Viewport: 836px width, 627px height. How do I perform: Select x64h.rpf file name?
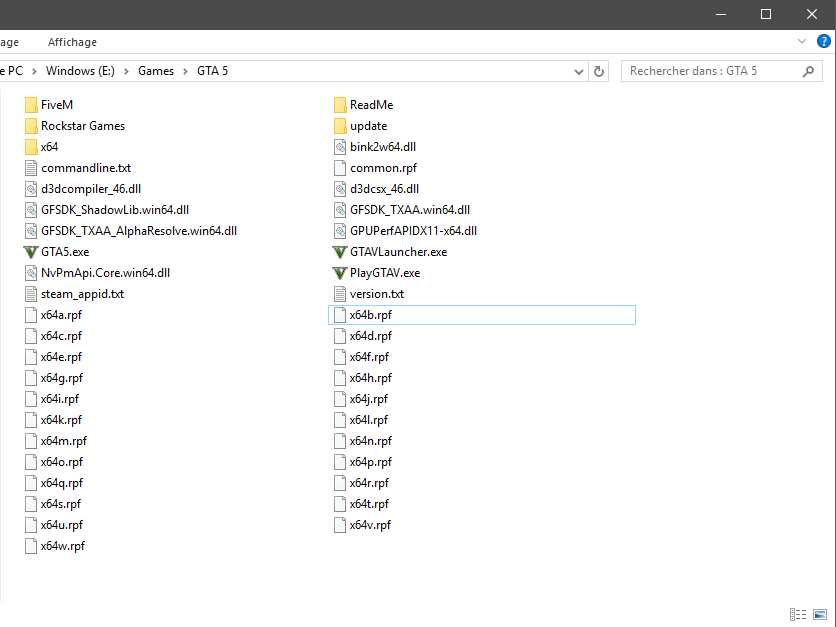pos(371,378)
